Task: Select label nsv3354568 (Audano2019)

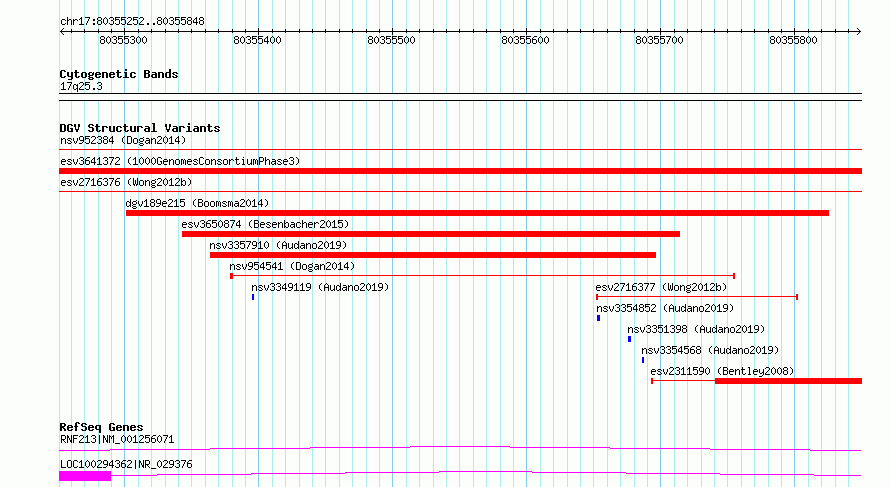Action: 710,350
